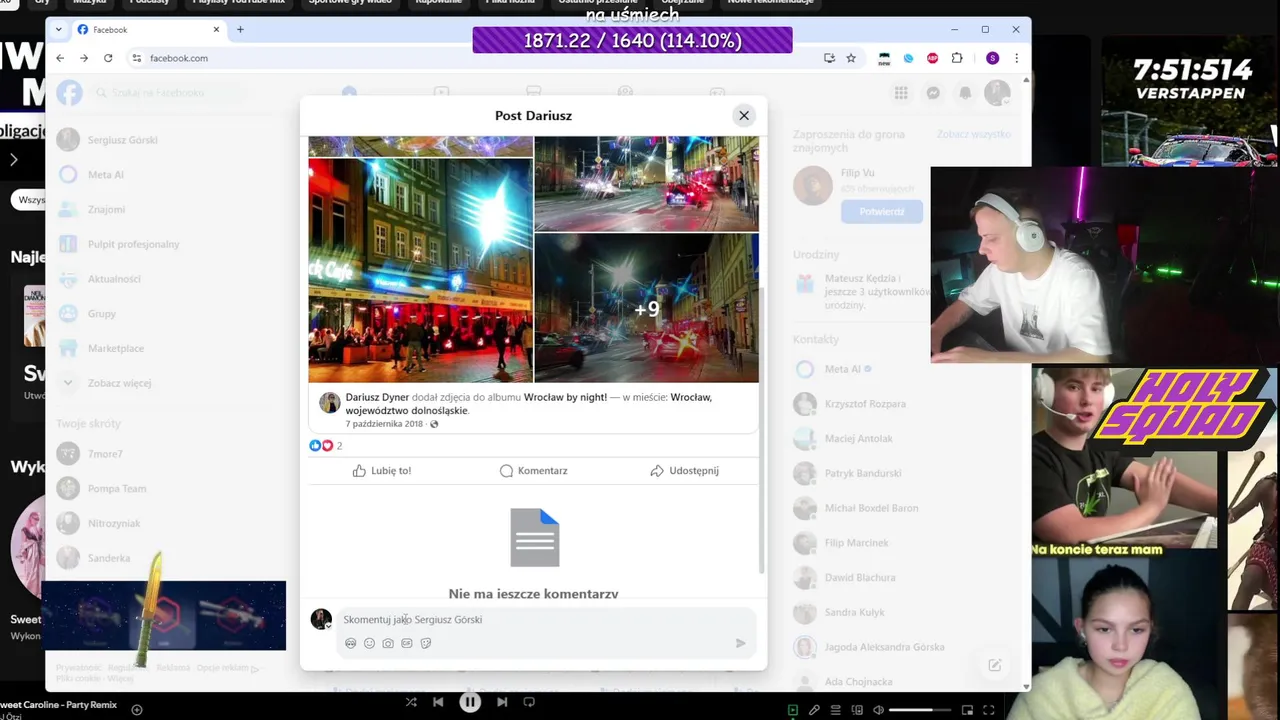This screenshot has height=720, width=1280.
Task: Mute the player volume
Action: point(878,710)
